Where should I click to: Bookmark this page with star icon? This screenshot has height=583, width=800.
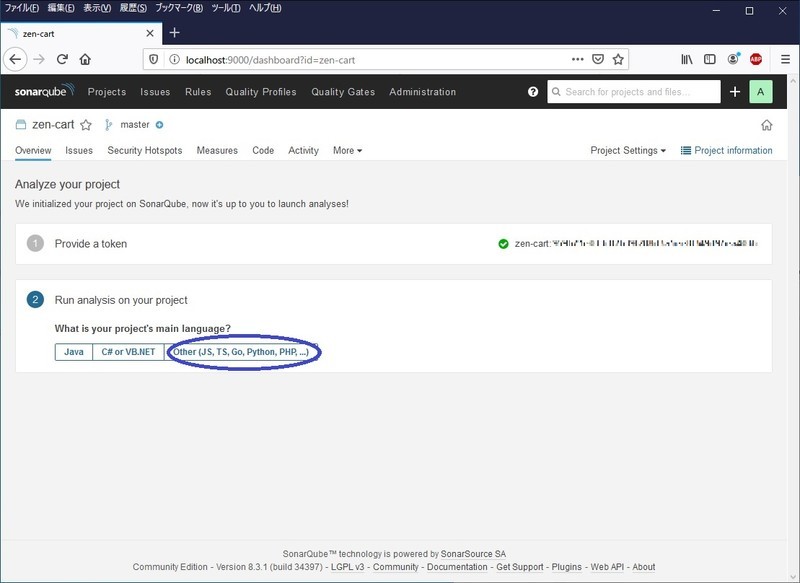click(x=618, y=60)
